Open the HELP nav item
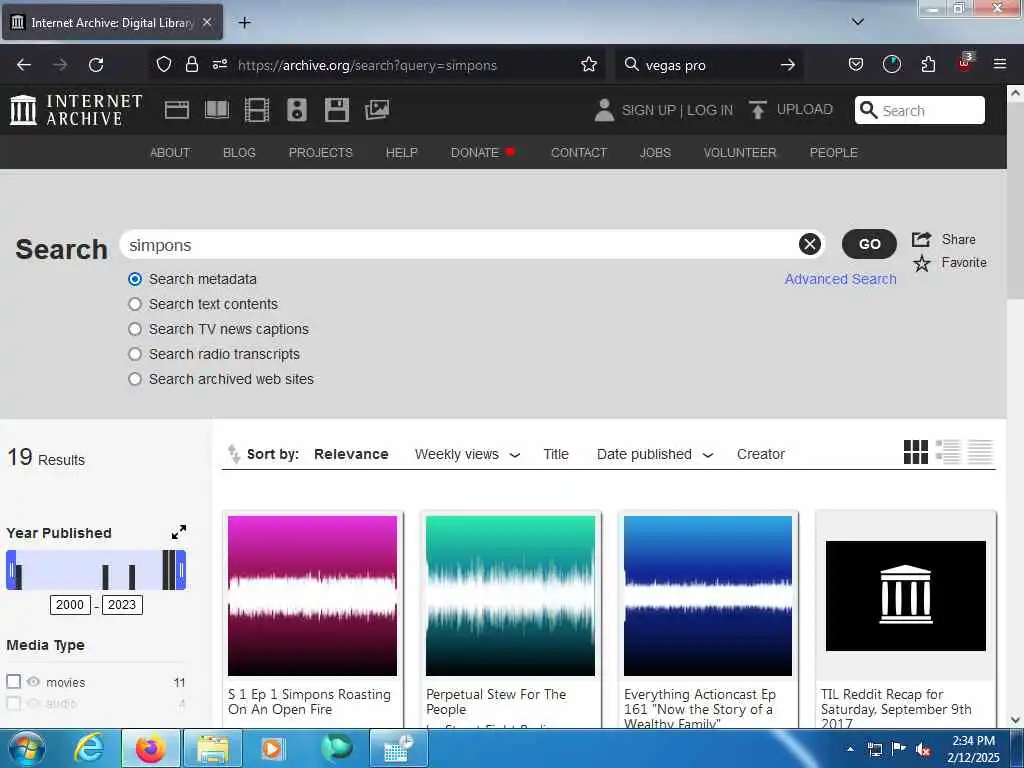 click(401, 152)
